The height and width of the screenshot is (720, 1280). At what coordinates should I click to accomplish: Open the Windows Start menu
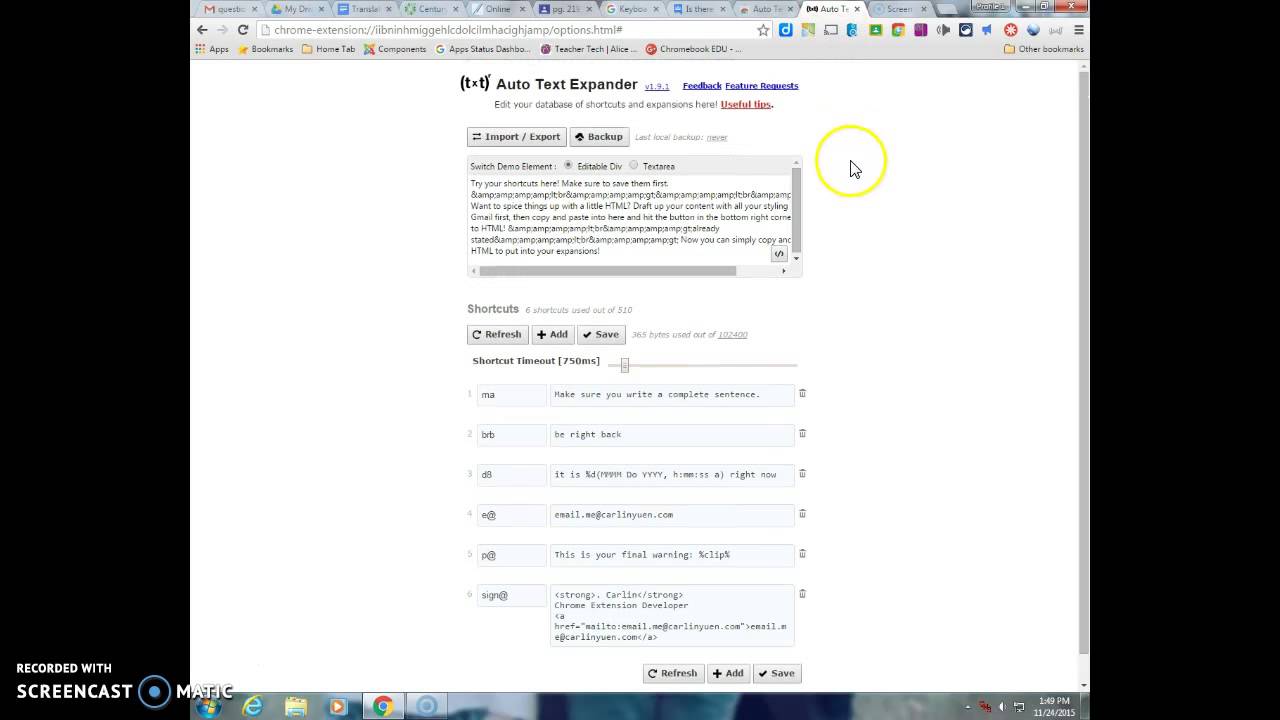(x=209, y=707)
